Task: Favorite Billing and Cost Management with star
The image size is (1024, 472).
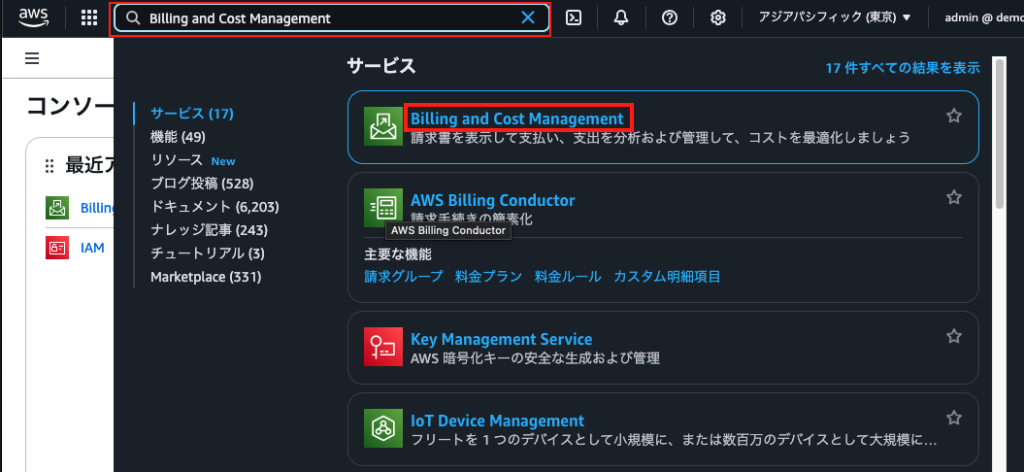Action: [954, 116]
